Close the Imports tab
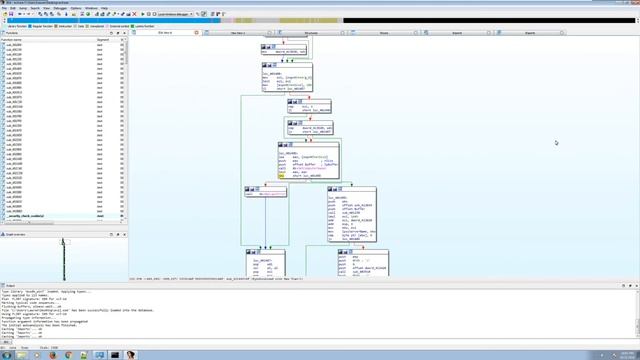 point(489,33)
